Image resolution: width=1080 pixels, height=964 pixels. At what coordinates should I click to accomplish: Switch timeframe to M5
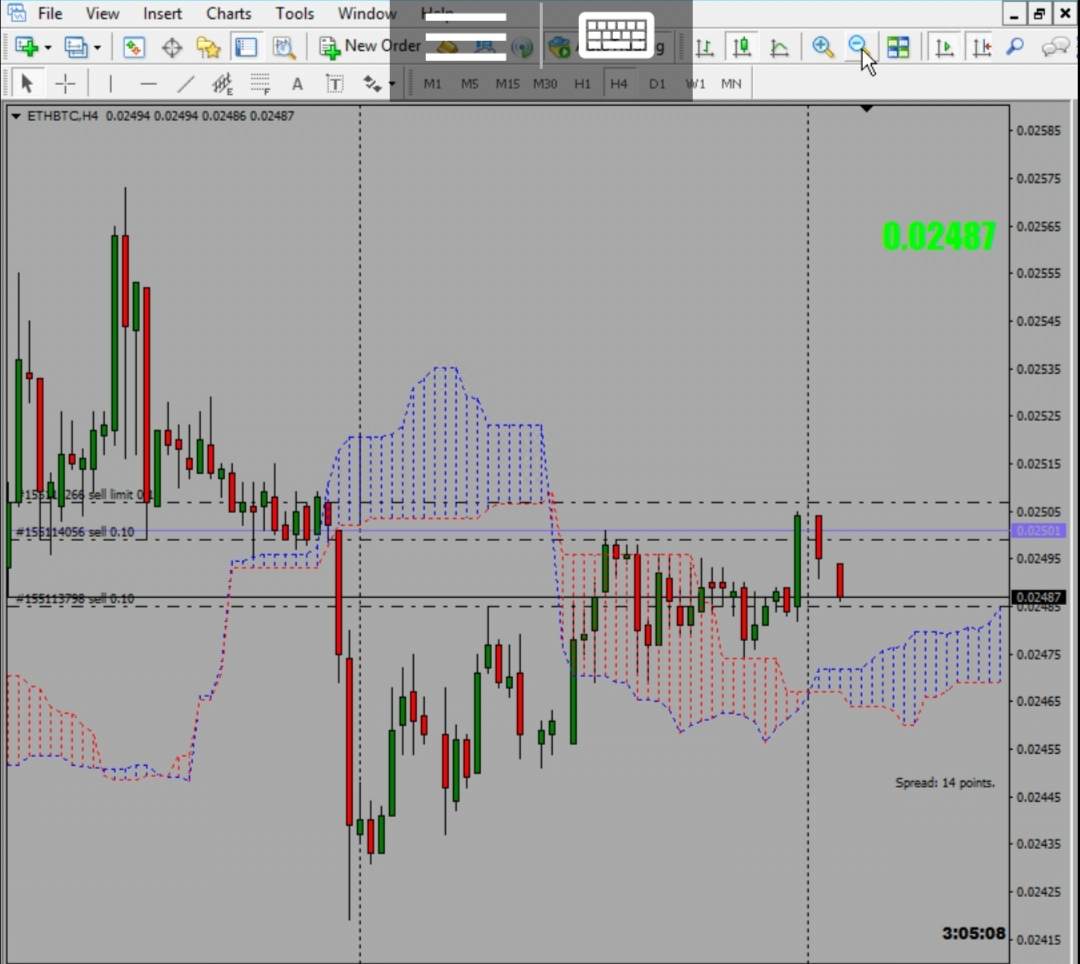point(469,84)
